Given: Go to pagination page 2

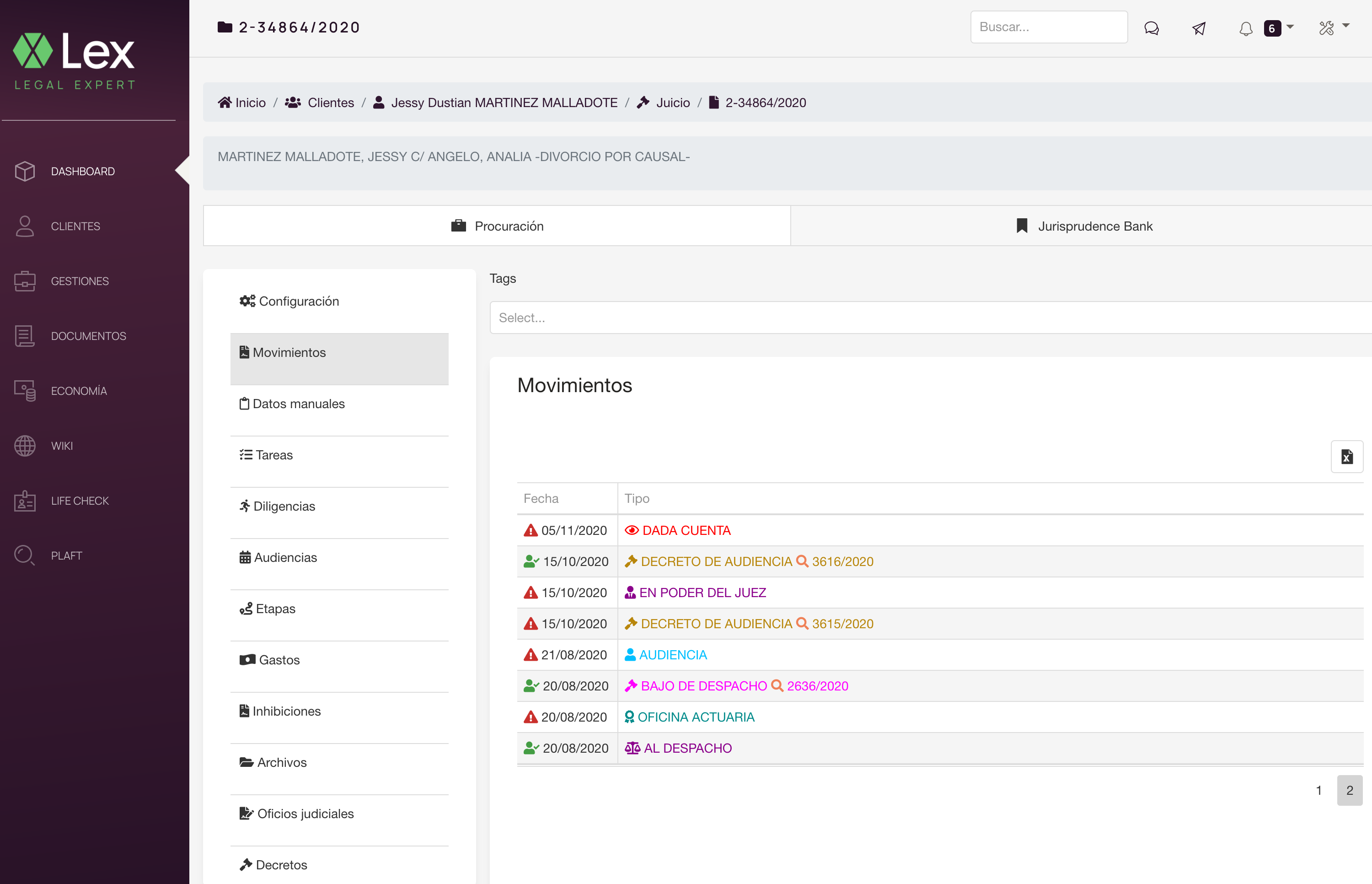Looking at the screenshot, I should coord(1350,791).
